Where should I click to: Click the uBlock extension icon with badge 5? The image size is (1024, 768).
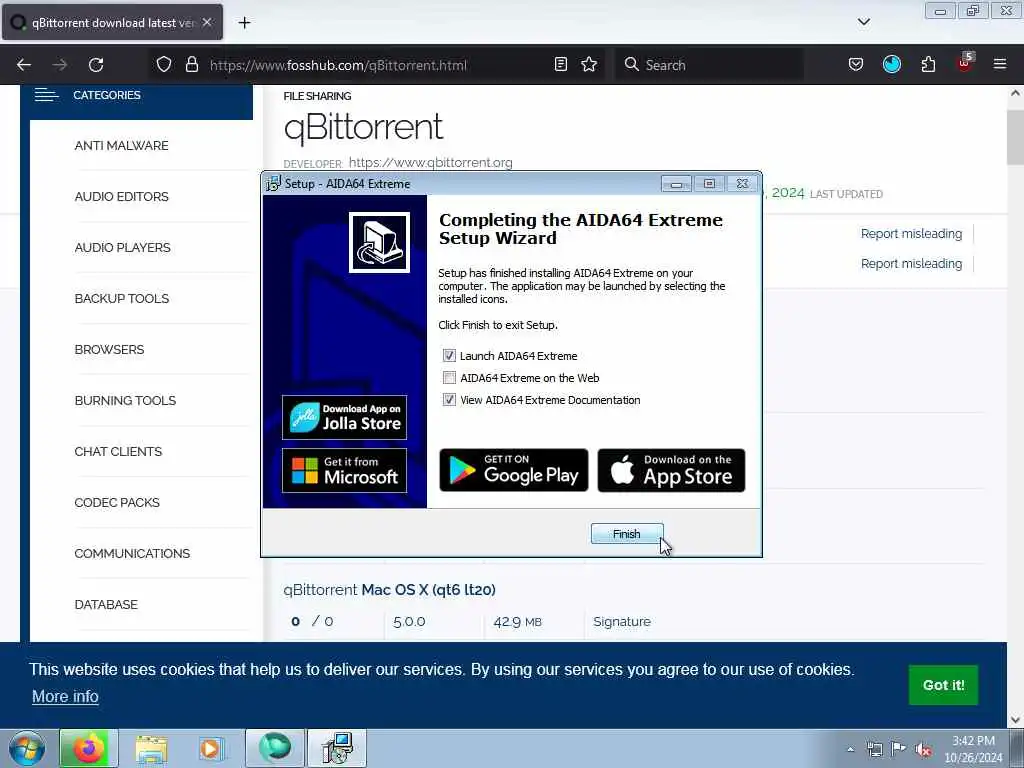tap(965, 63)
